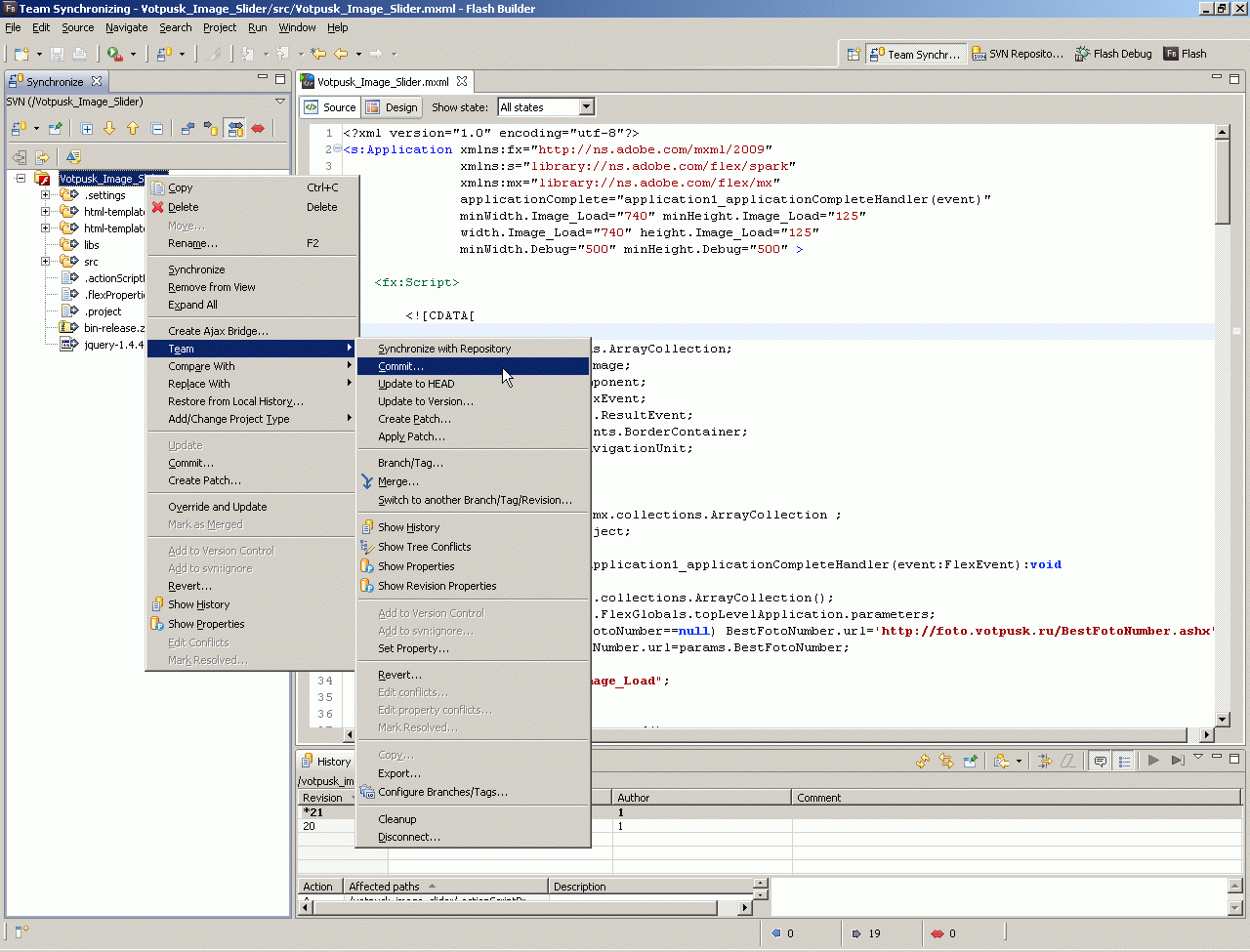Image resolution: width=1250 pixels, height=952 pixels.
Task: Click the editor vertical scrollbar thumb
Action: click(1222, 181)
